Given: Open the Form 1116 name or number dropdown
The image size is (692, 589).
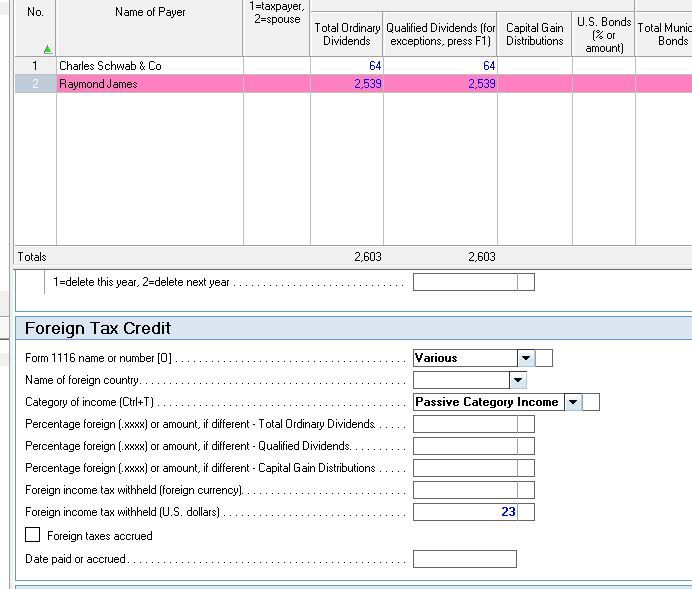Looking at the screenshot, I should coord(525,358).
